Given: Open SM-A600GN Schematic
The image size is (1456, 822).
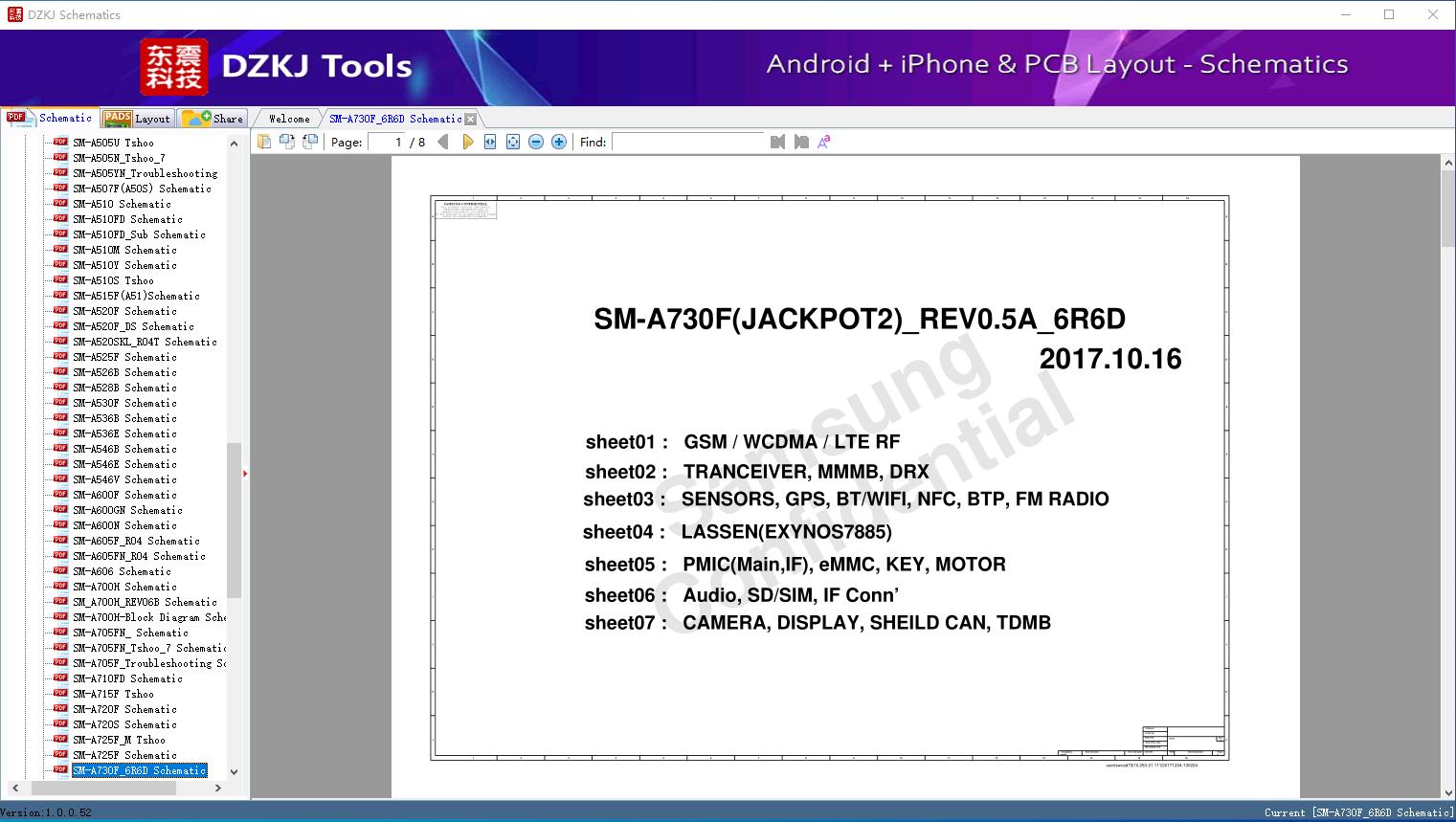Looking at the screenshot, I should pyautogui.click(x=128, y=510).
